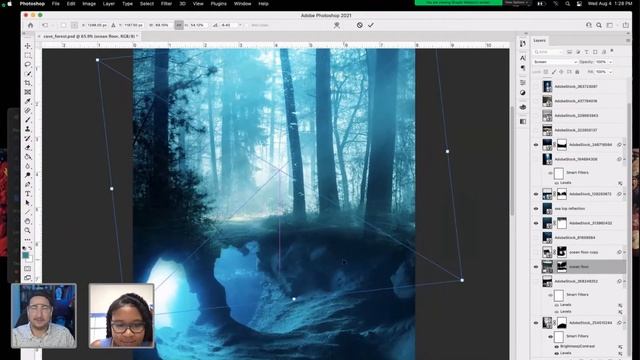Click the Lock position icon

(x=562, y=72)
